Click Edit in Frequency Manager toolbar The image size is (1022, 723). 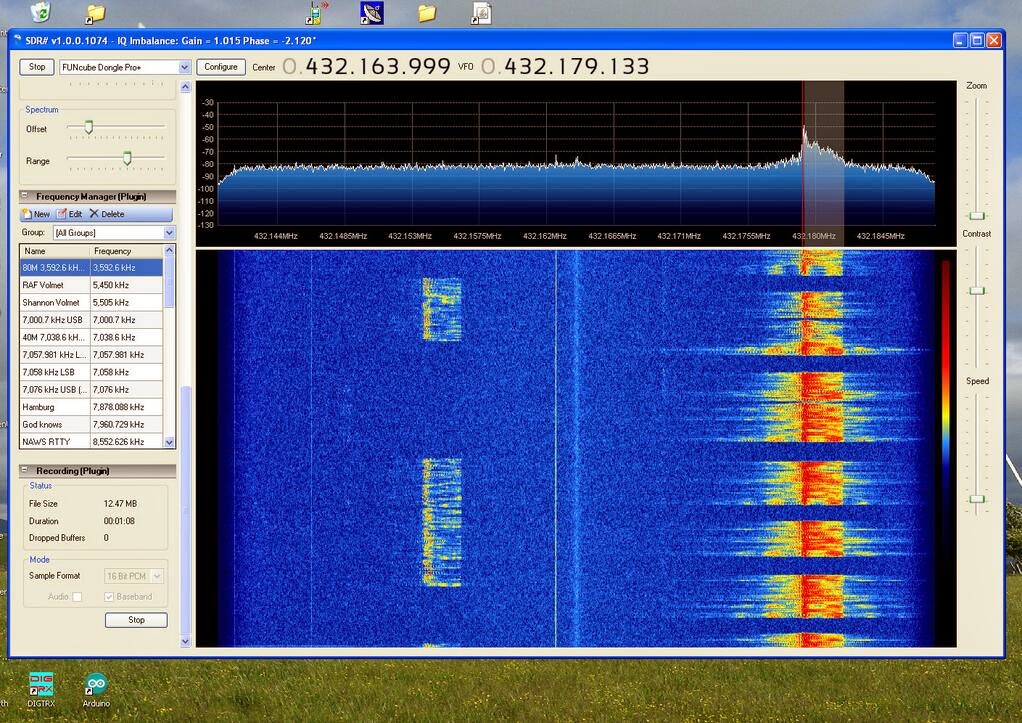(69, 214)
